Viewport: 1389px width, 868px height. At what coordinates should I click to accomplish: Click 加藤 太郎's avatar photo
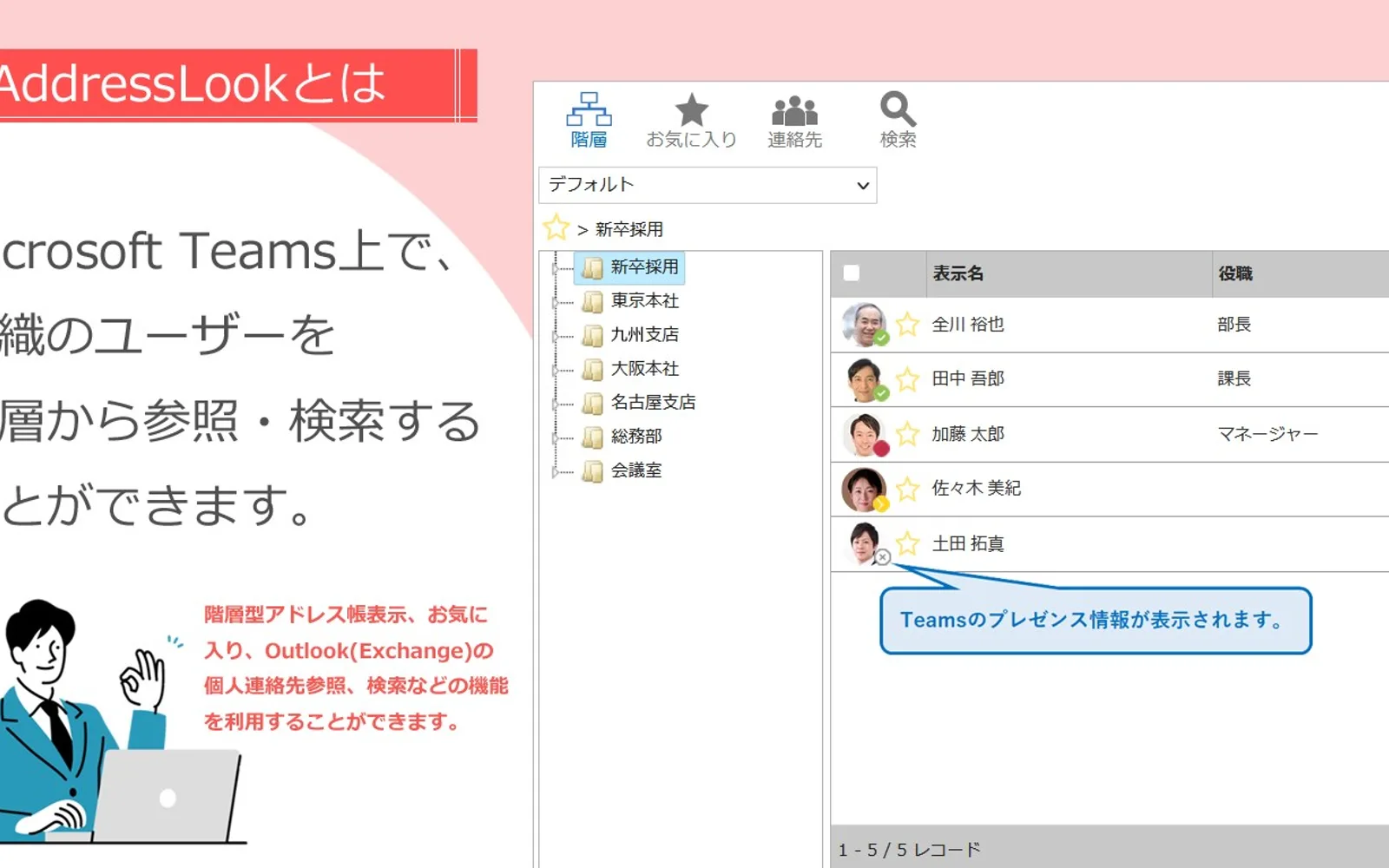click(x=864, y=434)
